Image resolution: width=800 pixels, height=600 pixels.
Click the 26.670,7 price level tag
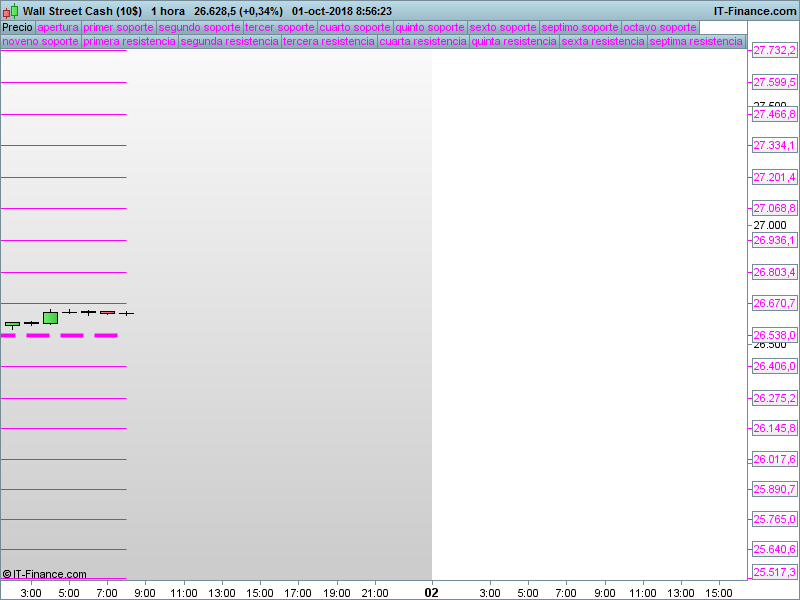(x=774, y=303)
